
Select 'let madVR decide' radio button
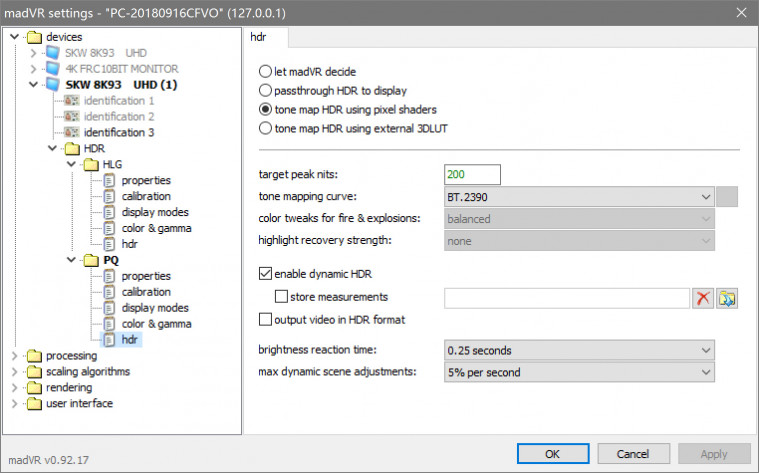265,72
